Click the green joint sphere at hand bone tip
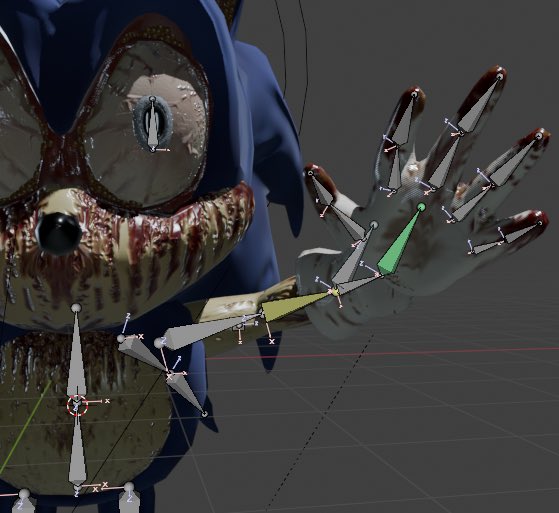The height and width of the screenshot is (513, 559). 421,207
